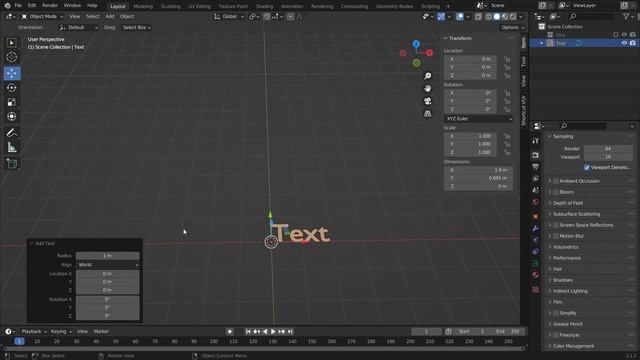This screenshot has width=640, height=360.
Task: Toggle Viewport Denoising checkbox
Action: click(587, 167)
